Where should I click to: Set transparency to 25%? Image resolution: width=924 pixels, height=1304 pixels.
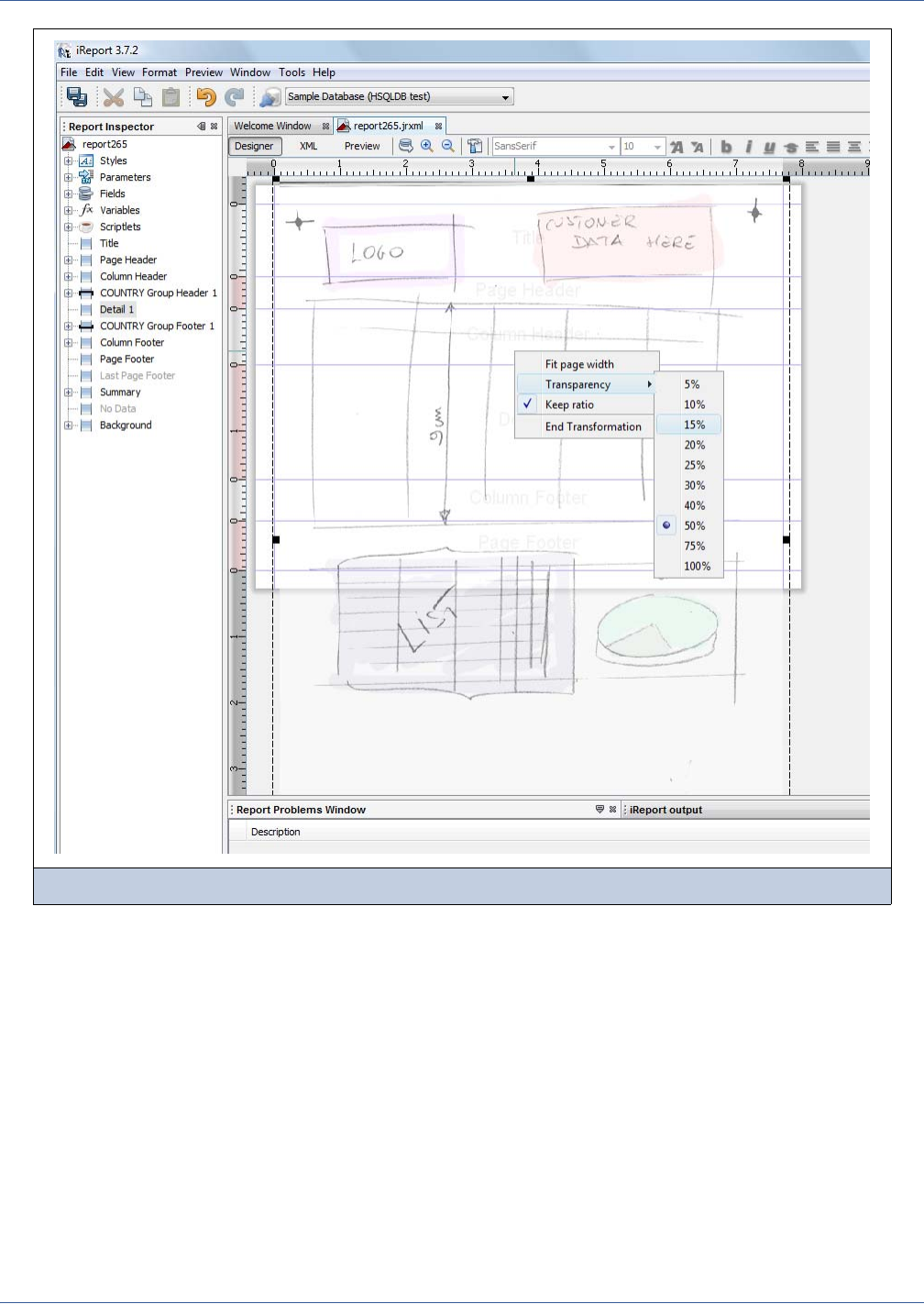pyautogui.click(x=689, y=465)
